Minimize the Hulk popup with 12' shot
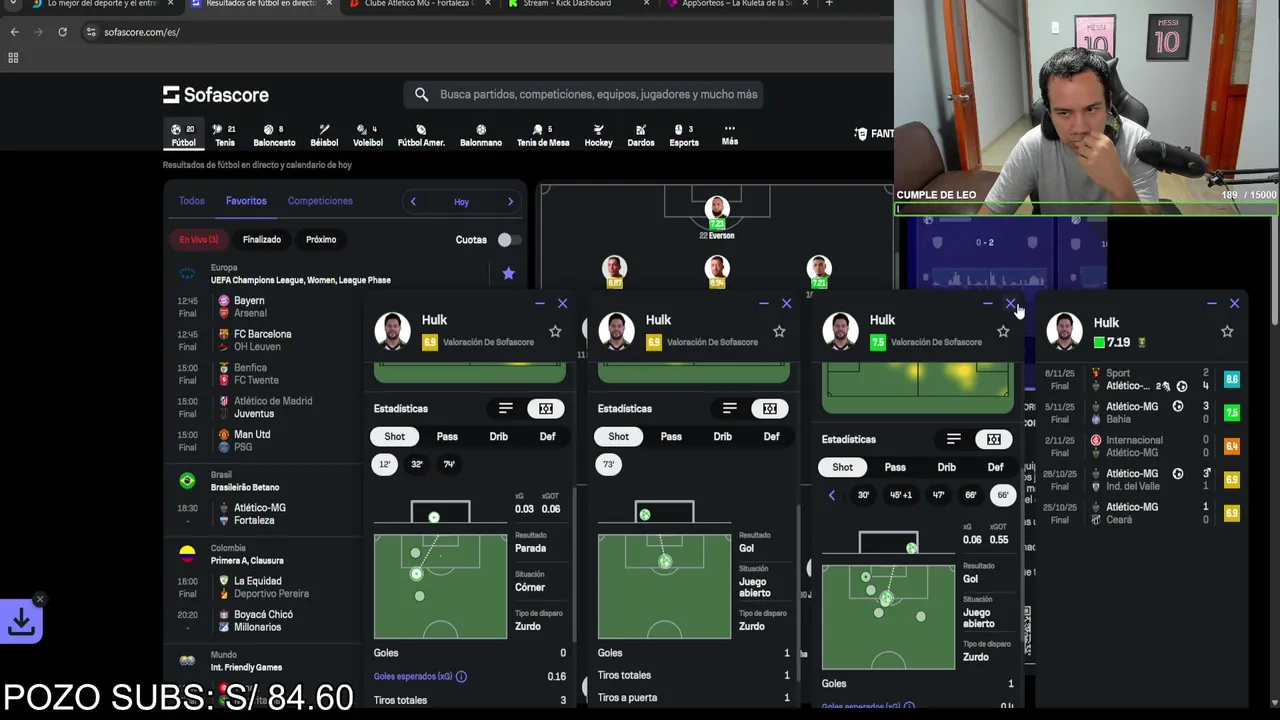Screen dimensions: 1280x720 [539, 303]
